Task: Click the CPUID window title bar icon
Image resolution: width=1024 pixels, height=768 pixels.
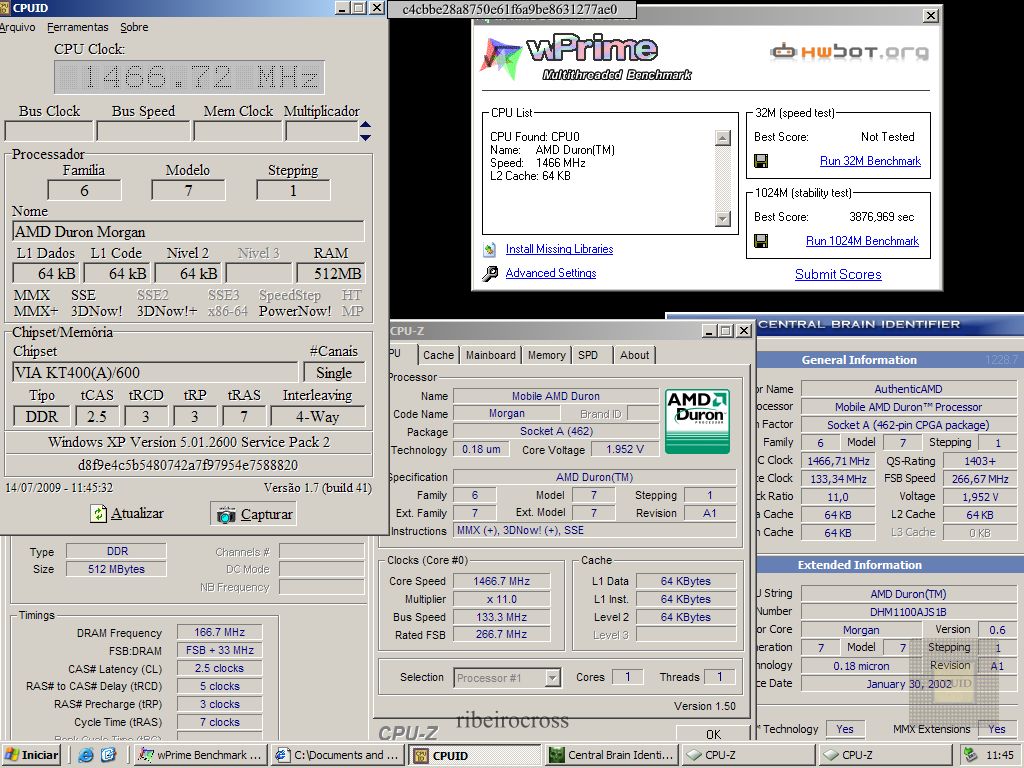Action: tap(5, 8)
